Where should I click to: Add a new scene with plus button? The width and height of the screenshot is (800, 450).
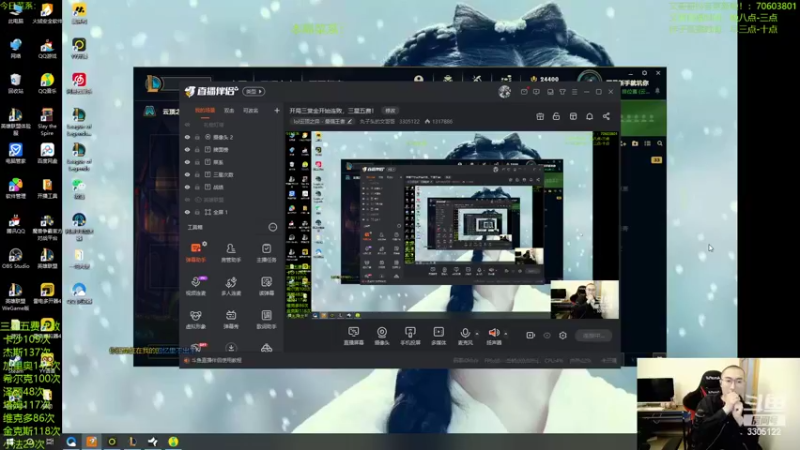277,110
